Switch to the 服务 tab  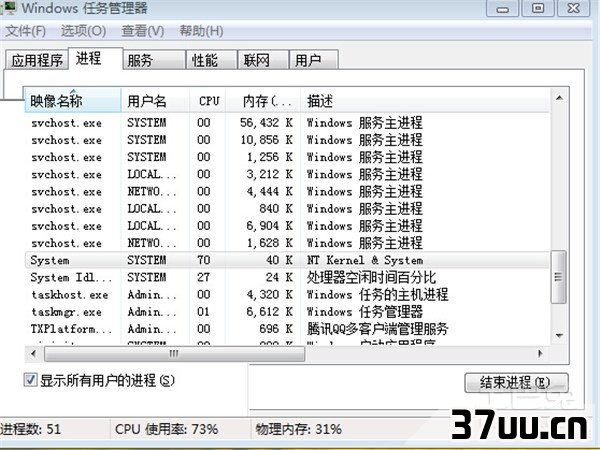coord(154,60)
